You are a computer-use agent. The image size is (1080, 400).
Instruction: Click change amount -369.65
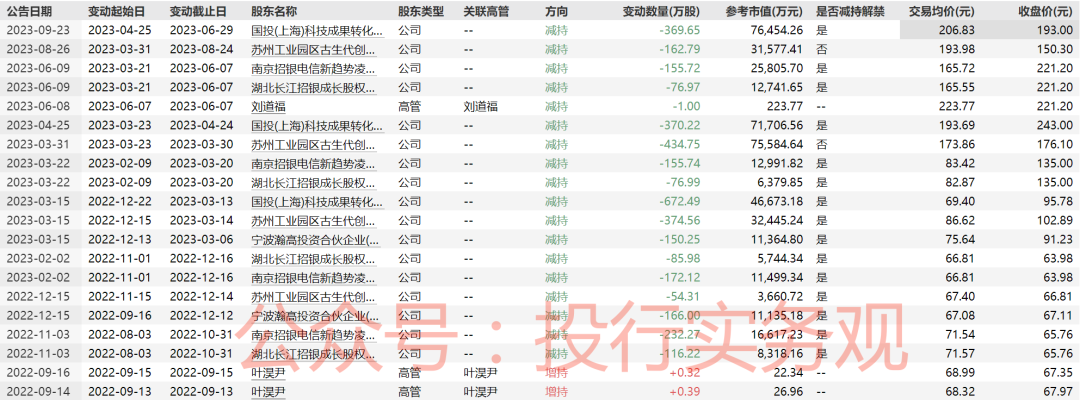click(679, 30)
